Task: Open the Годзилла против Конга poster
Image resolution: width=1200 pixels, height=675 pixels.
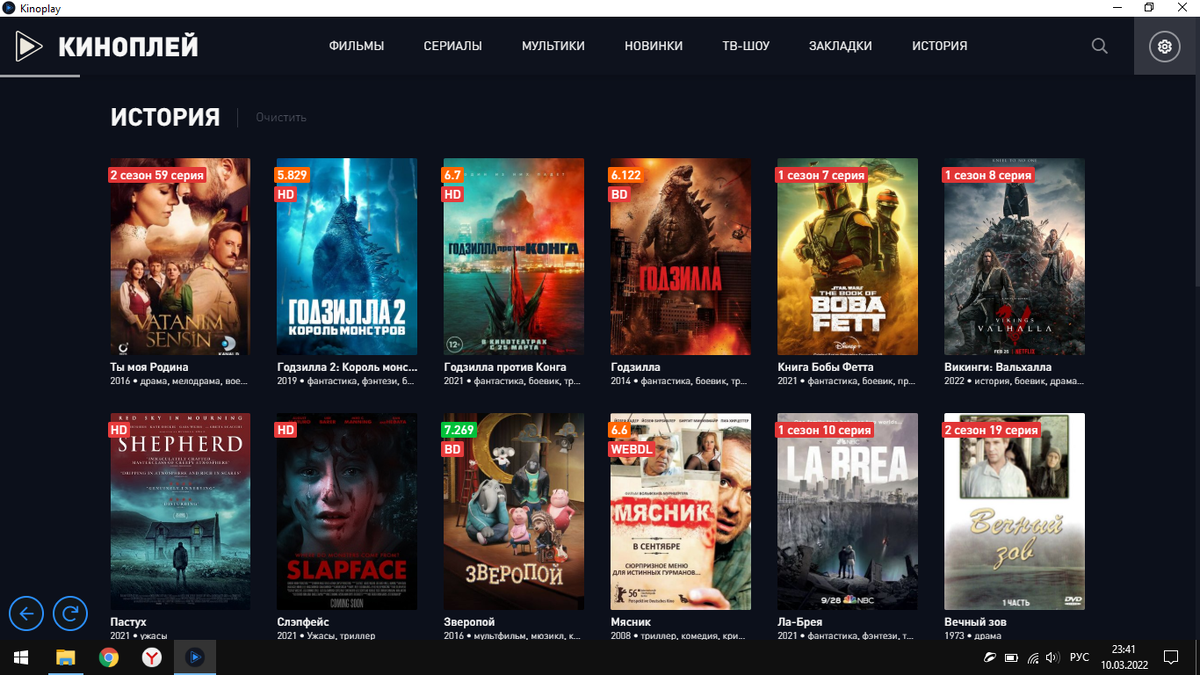Action: 514,256
